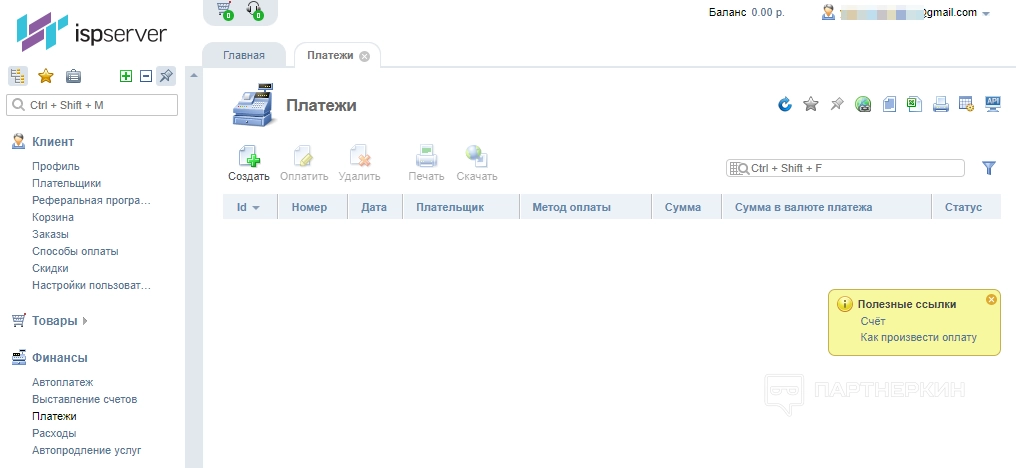
Task: Expand all sidebar menu sections with plus icon
Action: click(x=126, y=76)
